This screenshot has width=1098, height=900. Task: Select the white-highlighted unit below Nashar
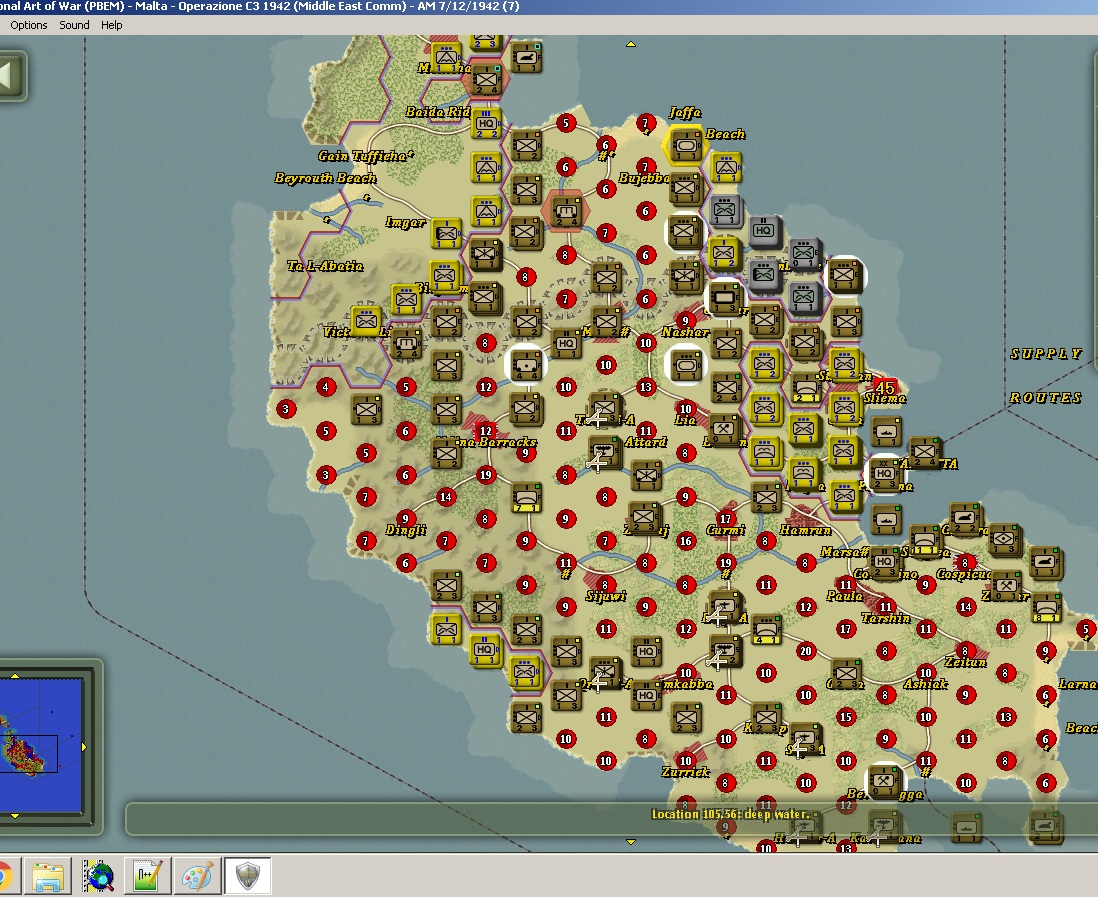pos(686,366)
